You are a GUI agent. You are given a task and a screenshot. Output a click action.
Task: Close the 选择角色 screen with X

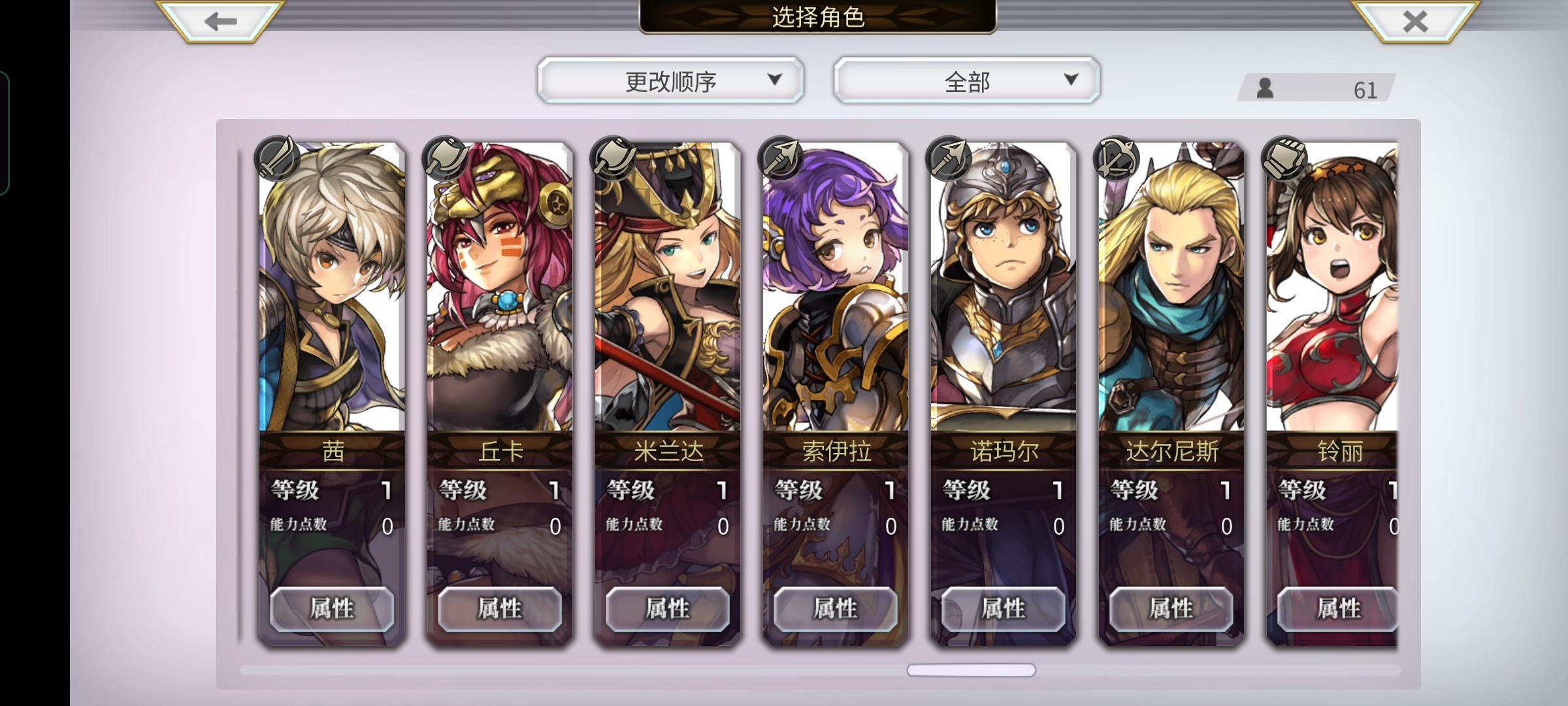(x=1415, y=22)
